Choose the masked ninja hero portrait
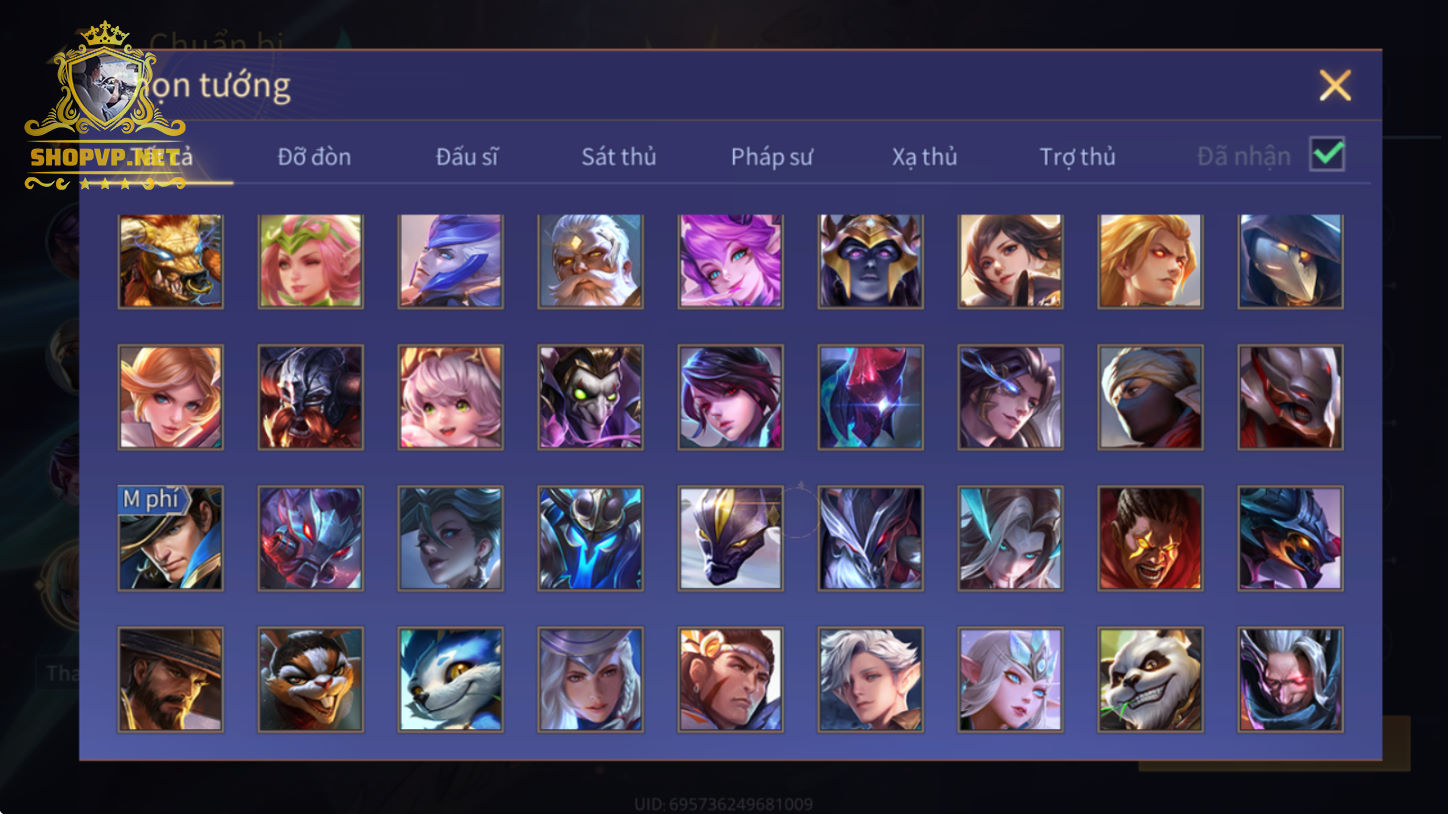The height and width of the screenshot is (814, 1448). click(1150, 397)
